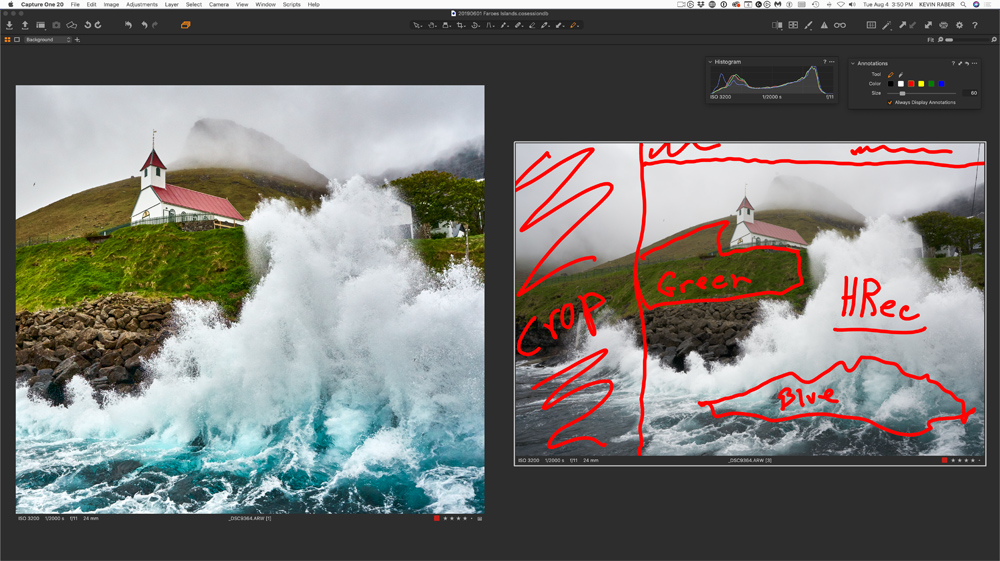Screen dimensions: 1000x561
Task: Click the Fit zoom label
Action: 930,40
